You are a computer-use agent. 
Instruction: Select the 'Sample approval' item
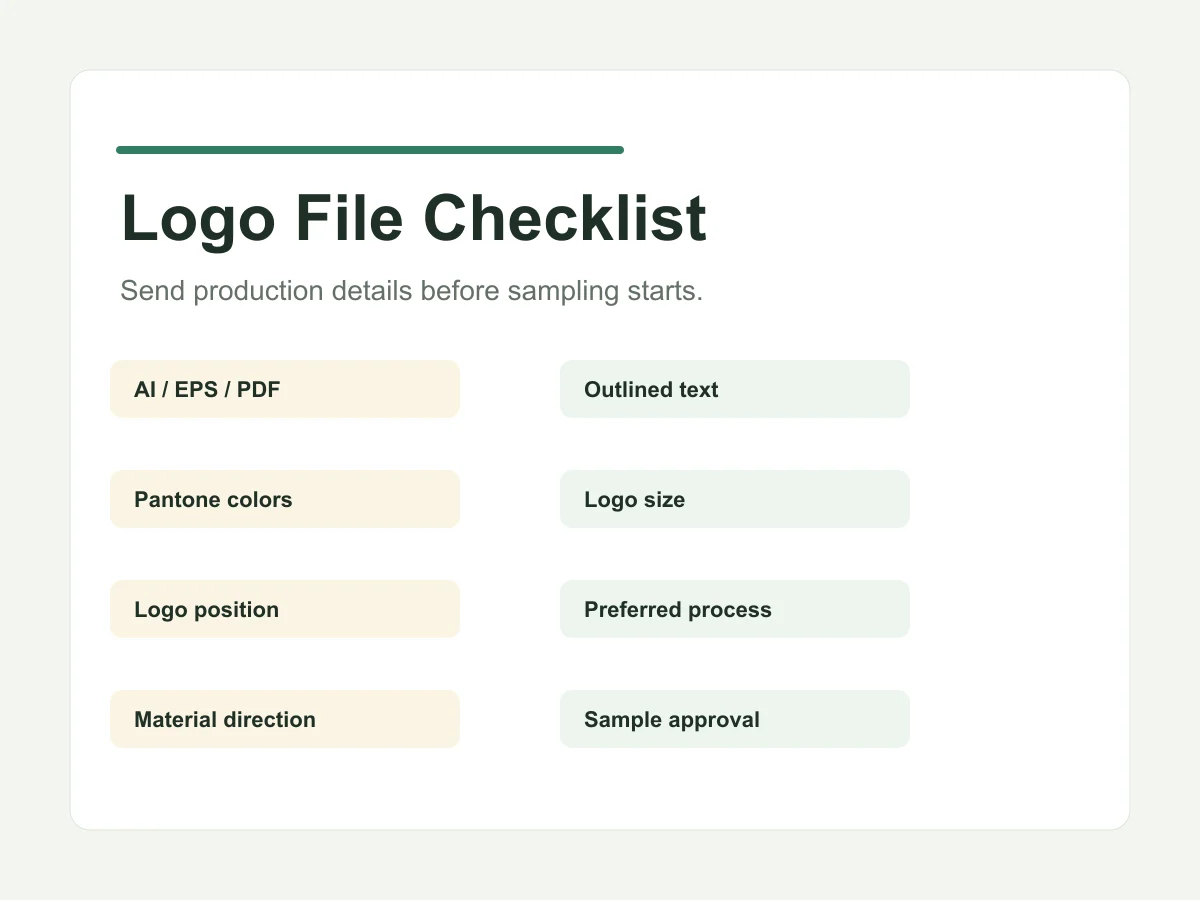click(735, 719)
